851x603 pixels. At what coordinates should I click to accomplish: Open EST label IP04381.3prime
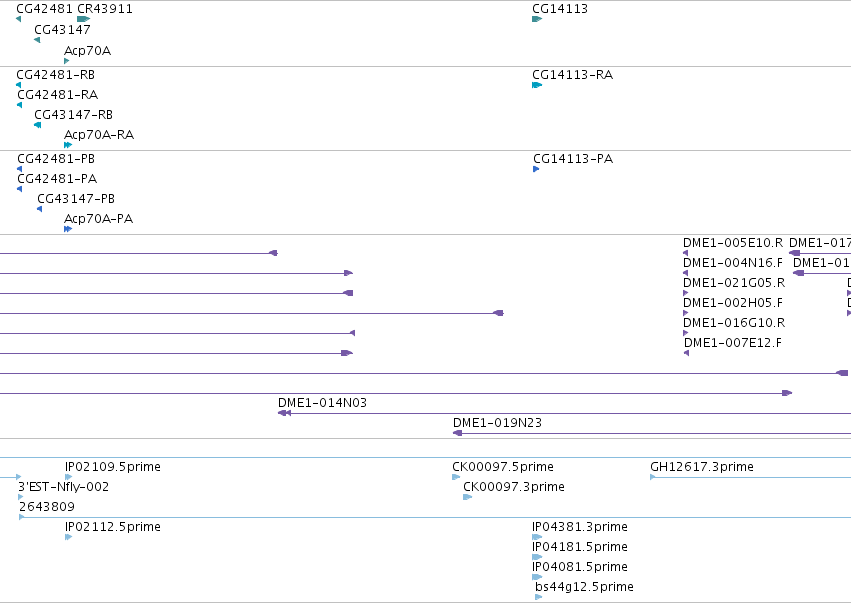580,527
